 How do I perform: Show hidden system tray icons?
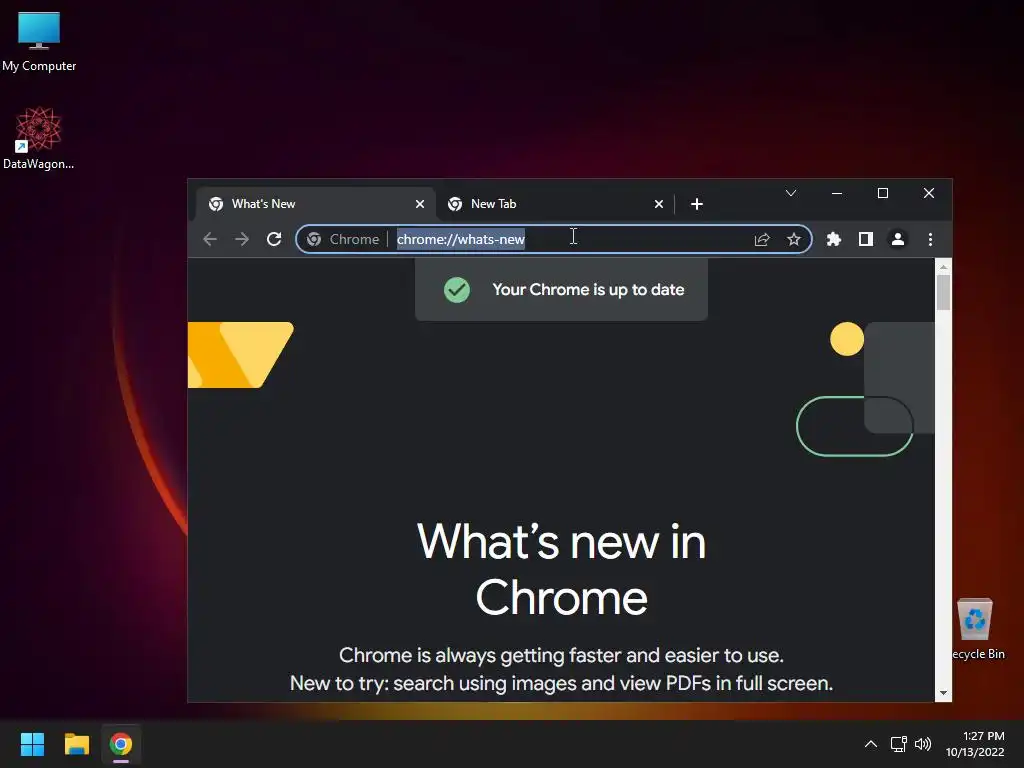(x=871, y=744)
